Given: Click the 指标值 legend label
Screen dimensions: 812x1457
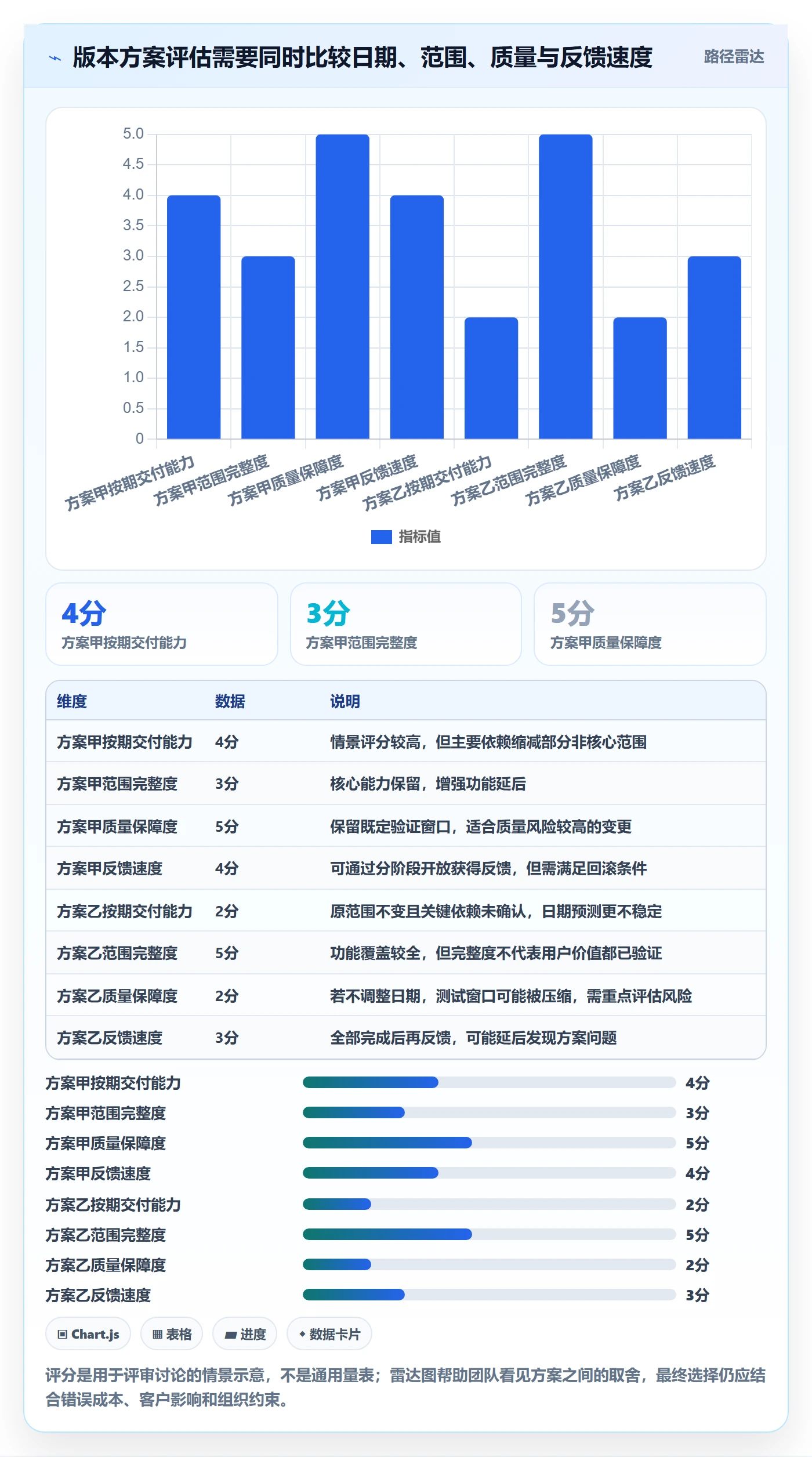Looking at the screenshot, I should (420, 537).
